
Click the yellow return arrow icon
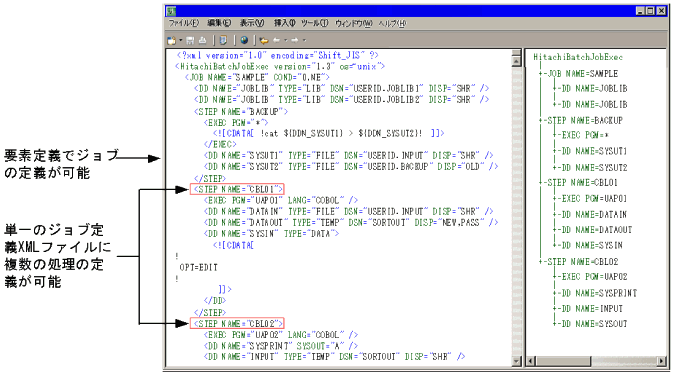click(264, 40)
